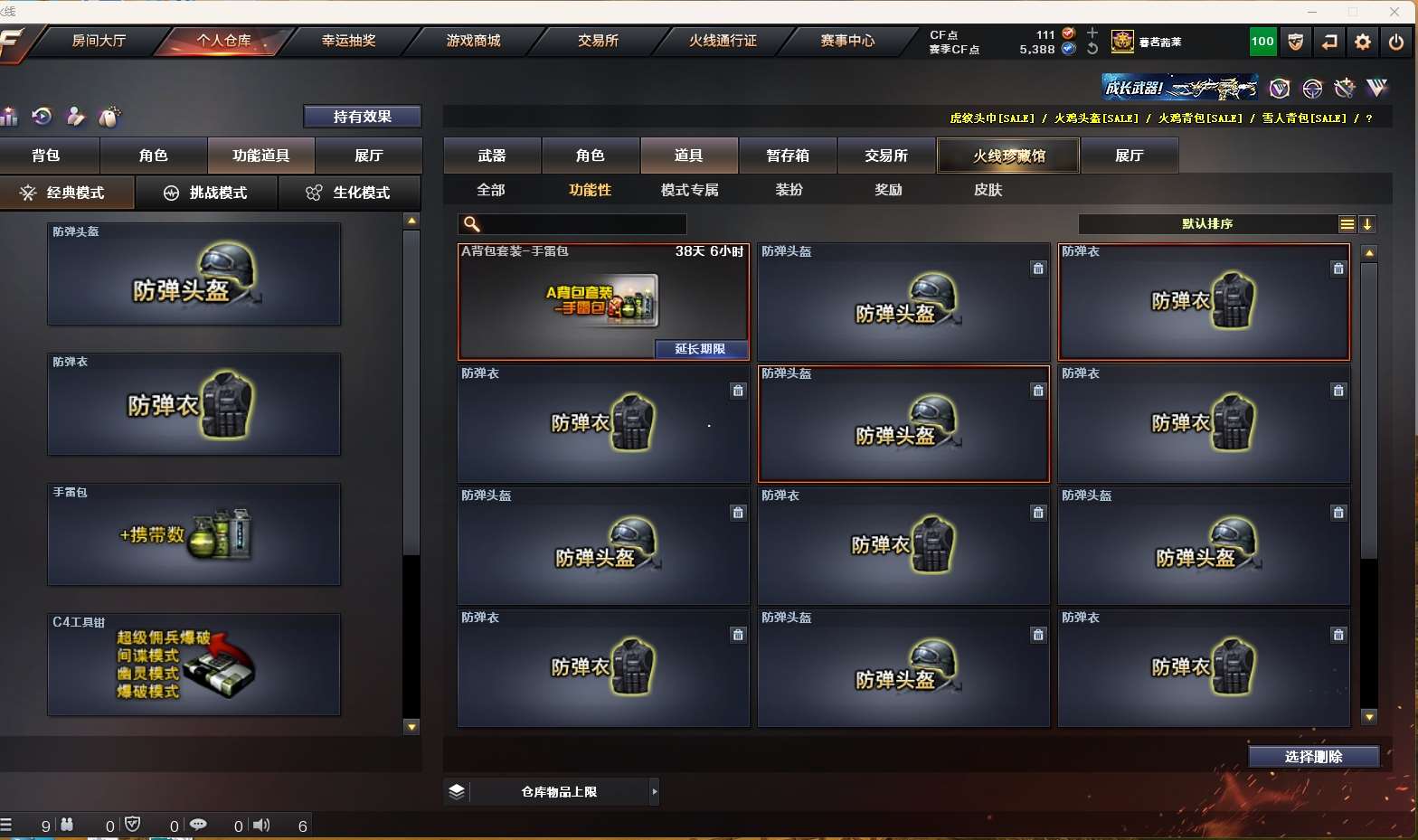Open the settings gear icon
The height and width of the screenshot is (840, 1418).
pos(1363,42)
